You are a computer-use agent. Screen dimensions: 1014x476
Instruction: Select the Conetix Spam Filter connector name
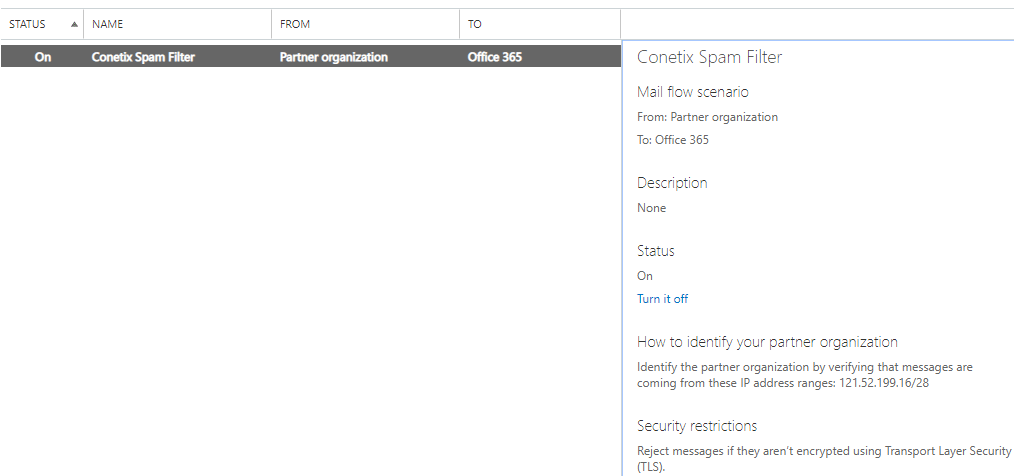point(143,57)
